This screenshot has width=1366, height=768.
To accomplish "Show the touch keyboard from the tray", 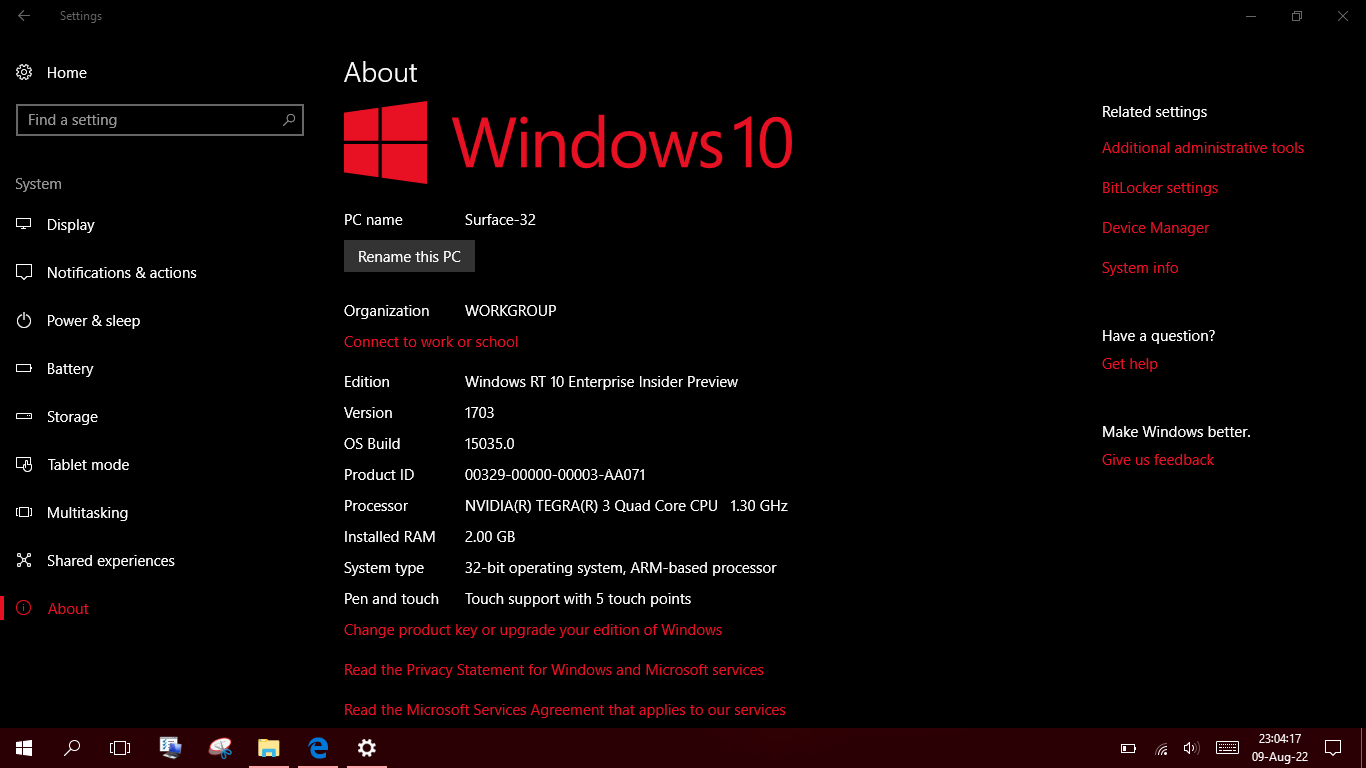I will click(x=1227, y=748).
